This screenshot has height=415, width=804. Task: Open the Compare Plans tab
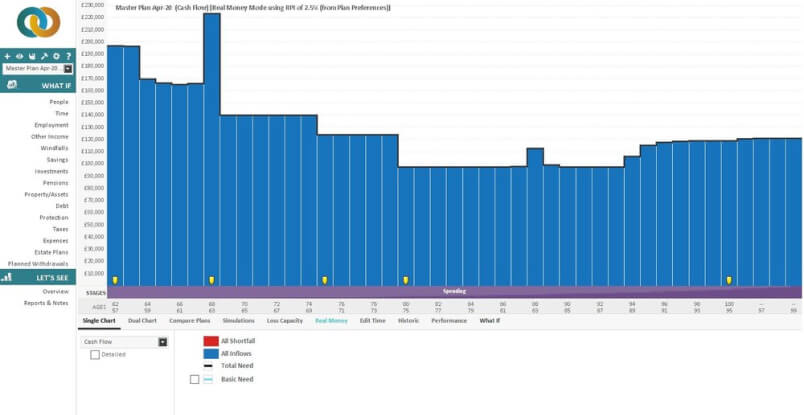click(x=190, y=320)
